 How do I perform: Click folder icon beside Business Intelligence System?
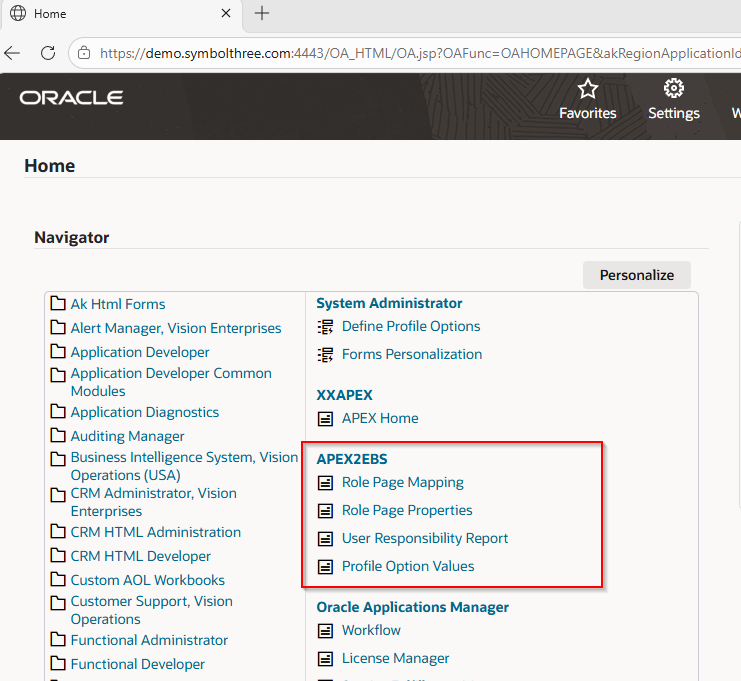click(x=58, y=458)
